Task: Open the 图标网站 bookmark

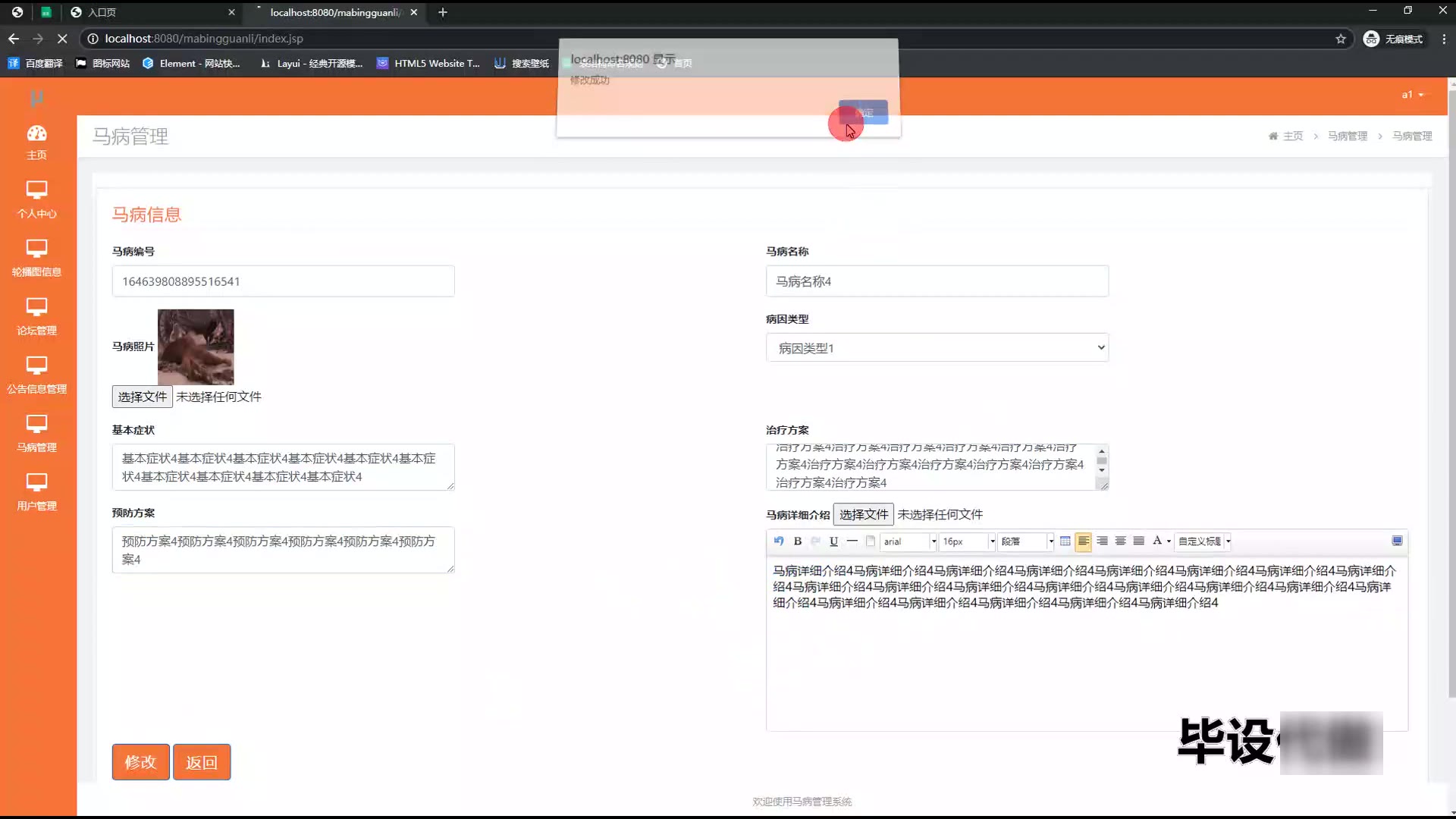Action: (103, 63)
